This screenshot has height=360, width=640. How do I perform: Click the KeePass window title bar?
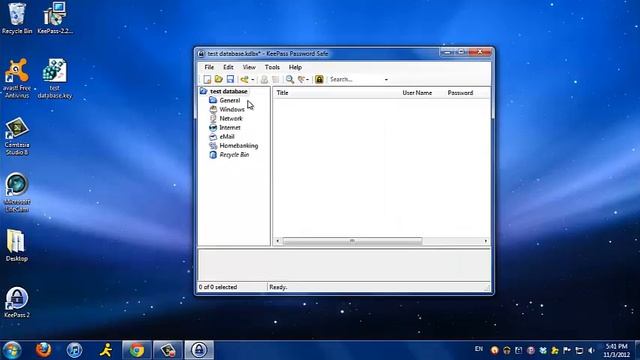click(x=318, y=53)
